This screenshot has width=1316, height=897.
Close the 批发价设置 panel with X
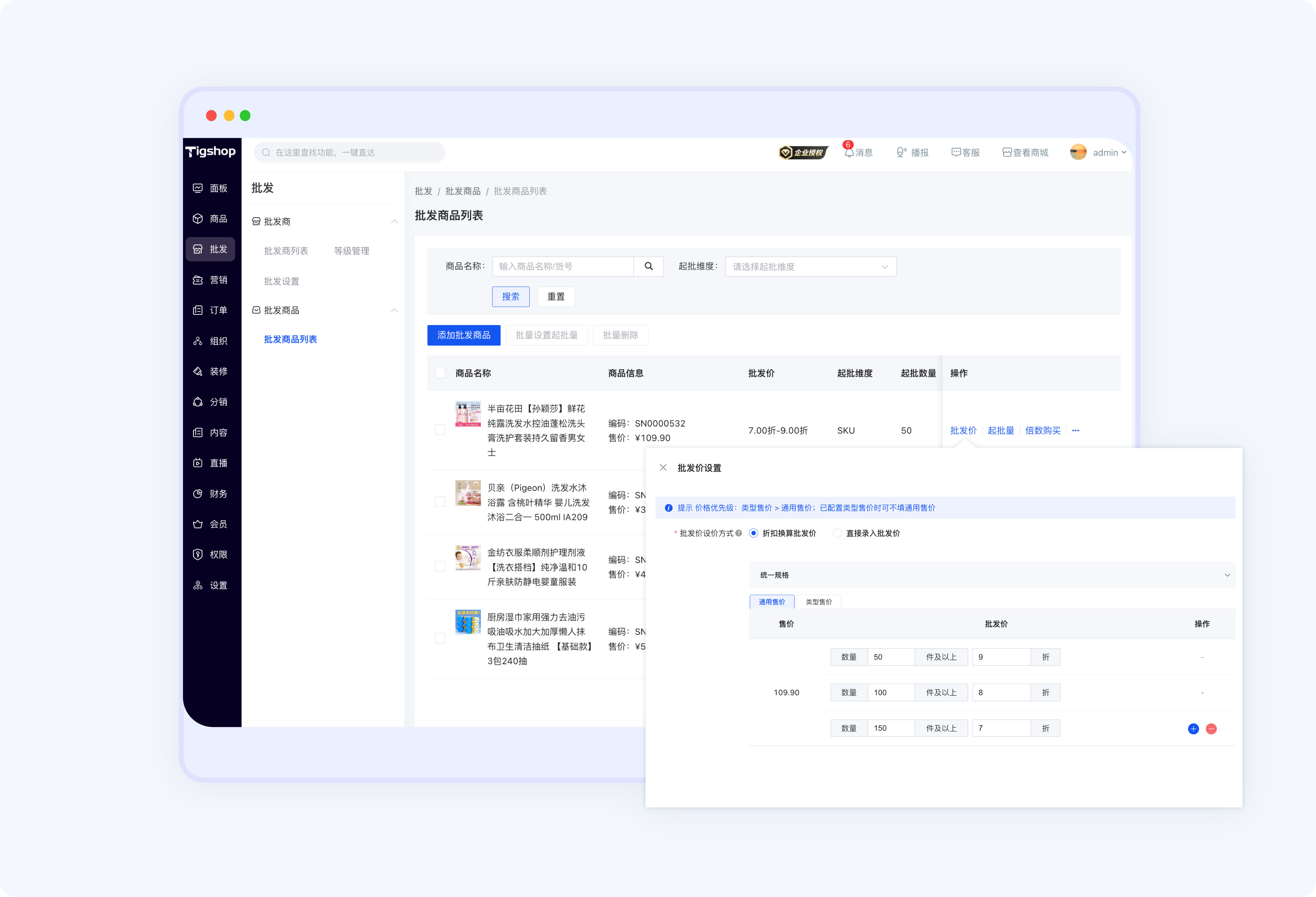point(663,468)
